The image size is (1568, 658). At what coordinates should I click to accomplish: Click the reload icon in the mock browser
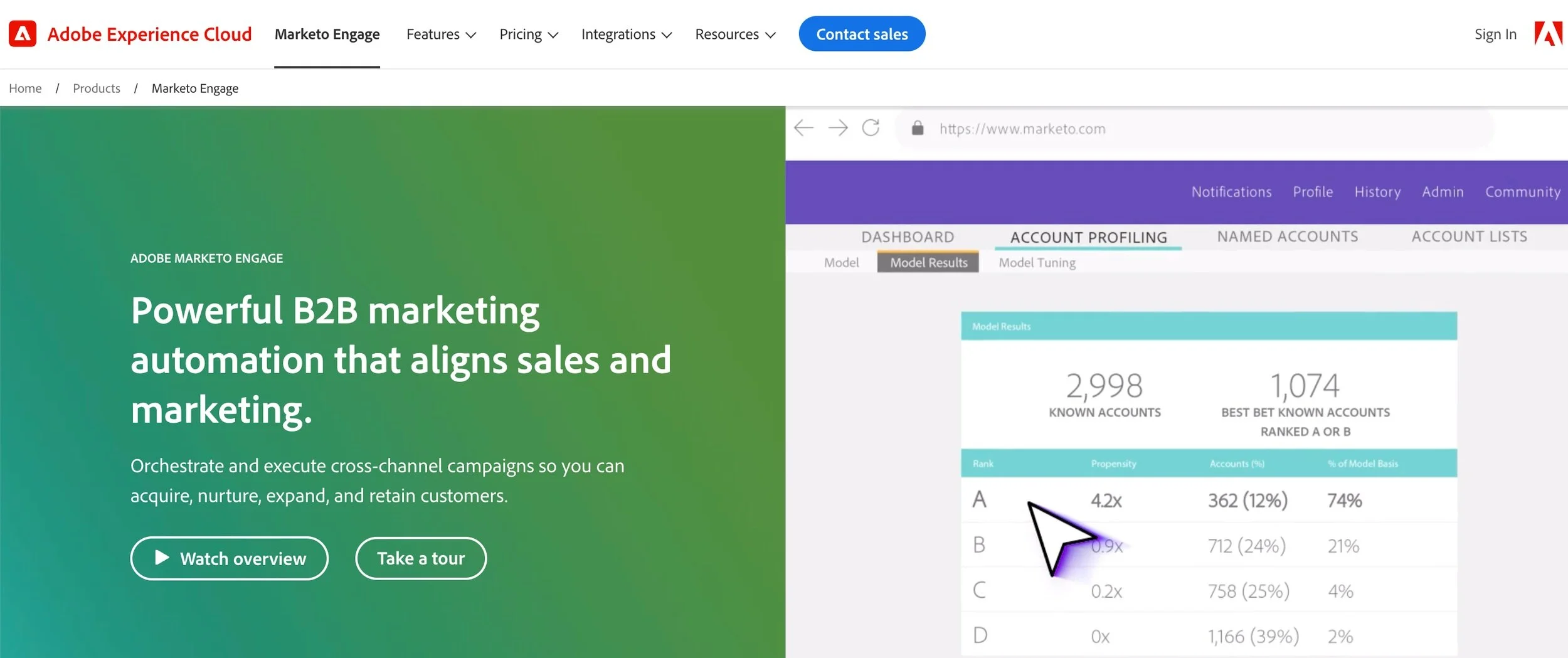tap(871, 128)
